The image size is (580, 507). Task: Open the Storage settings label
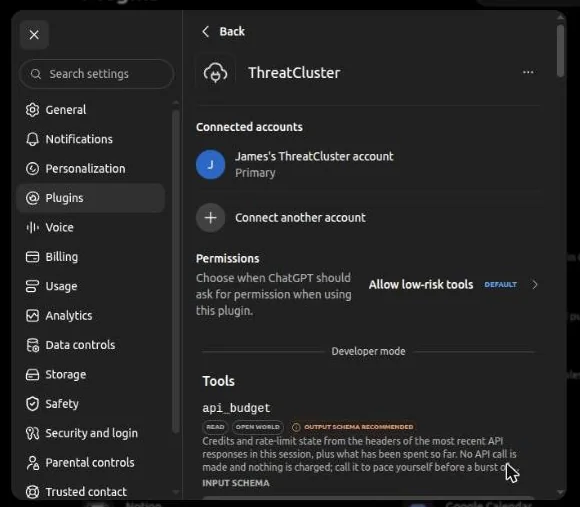(x=66, y=375)
